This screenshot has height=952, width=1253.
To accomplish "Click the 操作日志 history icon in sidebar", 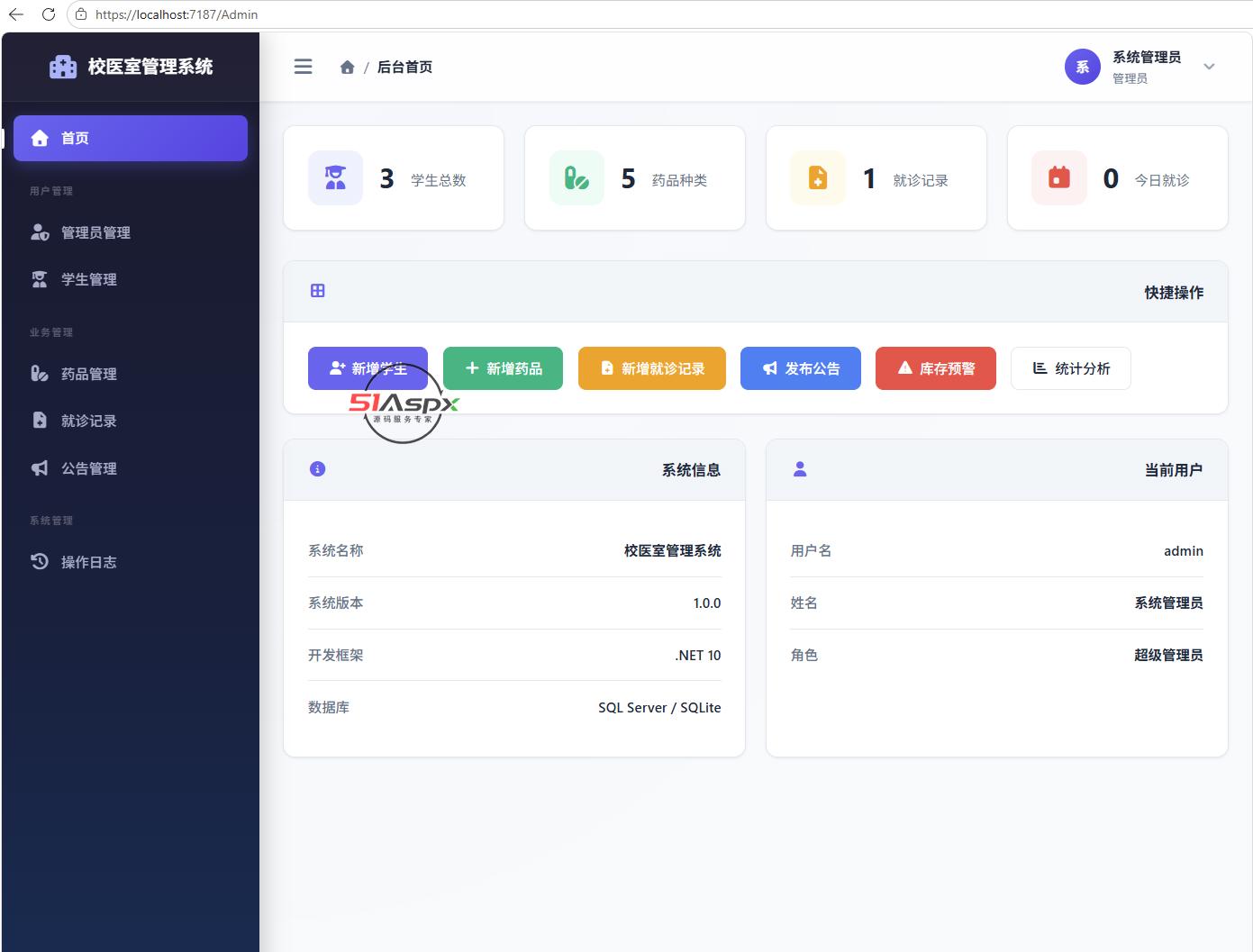I will (40, 562).
